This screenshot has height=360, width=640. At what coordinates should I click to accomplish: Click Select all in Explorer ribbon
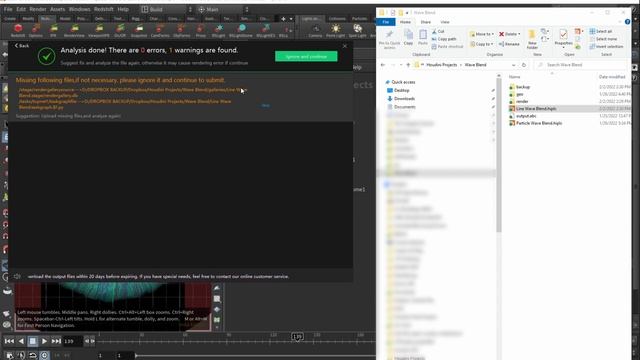pos(601,31)
